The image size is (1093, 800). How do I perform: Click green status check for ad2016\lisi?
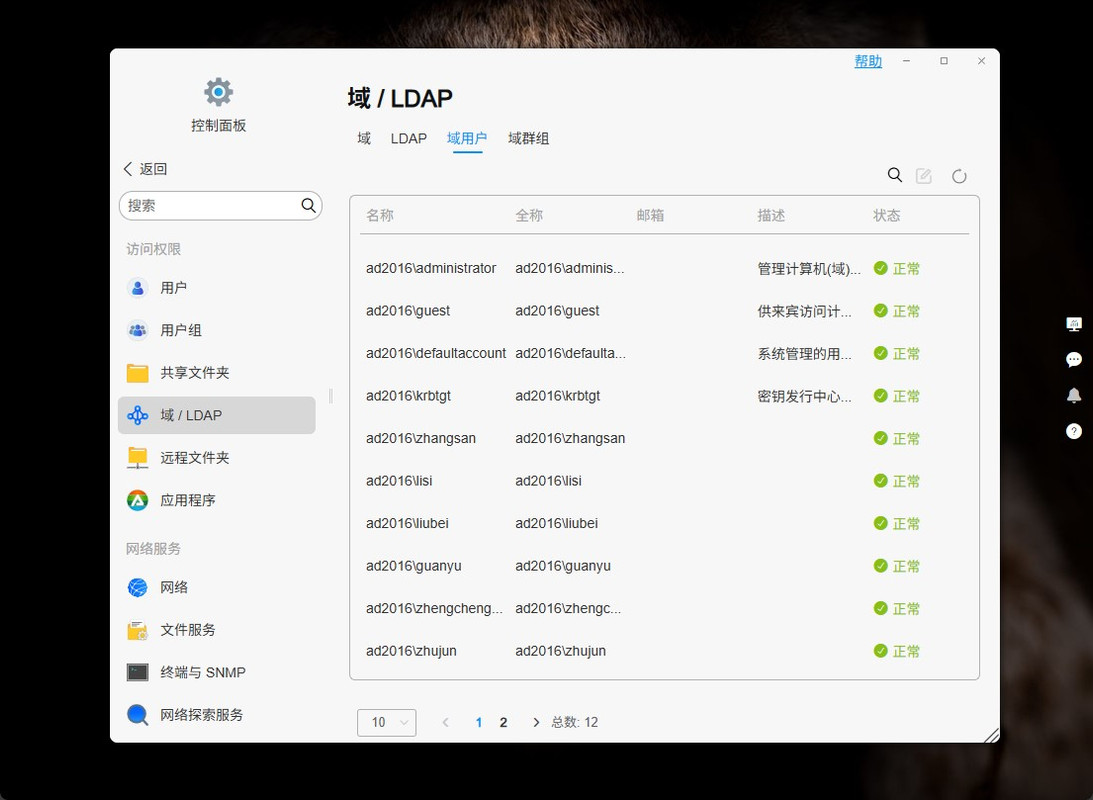pos(880,481)
